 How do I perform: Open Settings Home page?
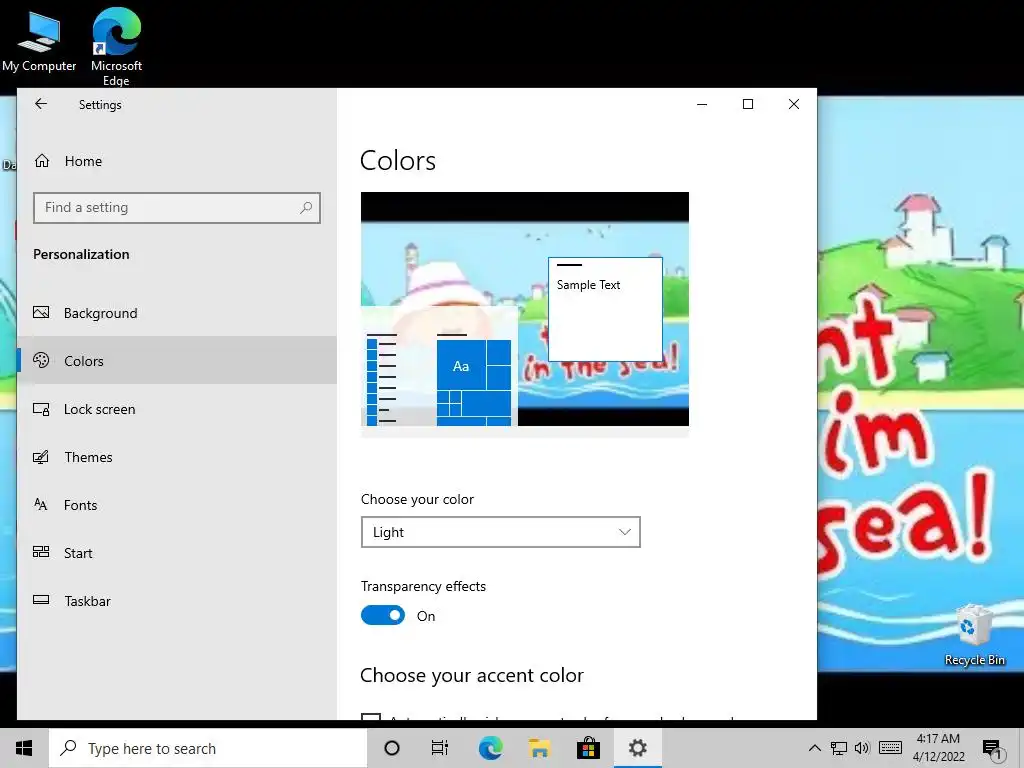point(176,161)
